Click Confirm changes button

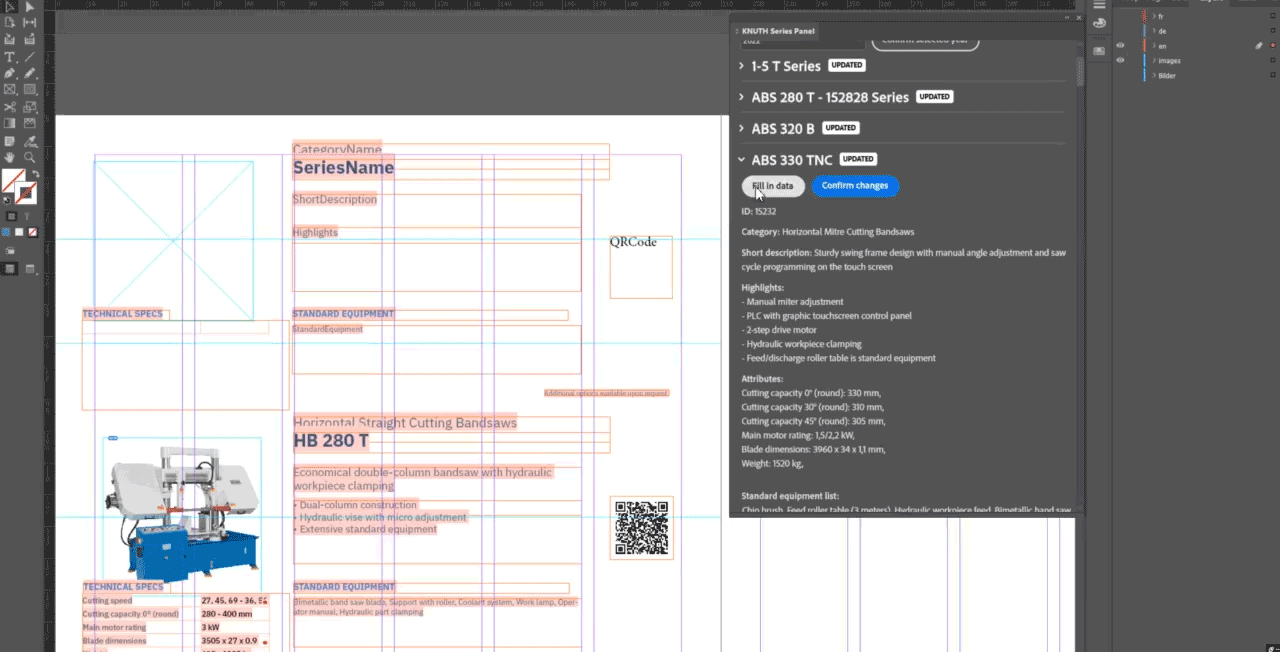pos(855,186)
